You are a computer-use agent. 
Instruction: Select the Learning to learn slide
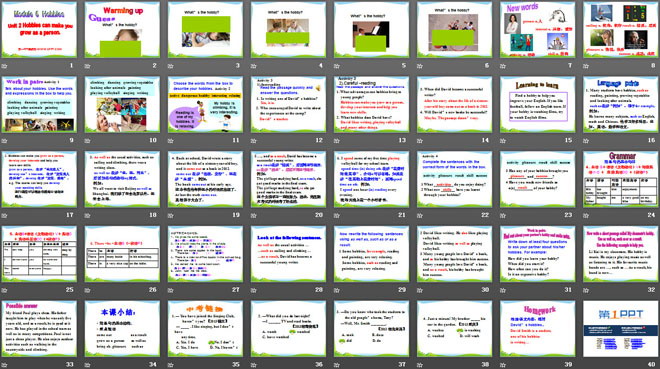pos(538,104)
